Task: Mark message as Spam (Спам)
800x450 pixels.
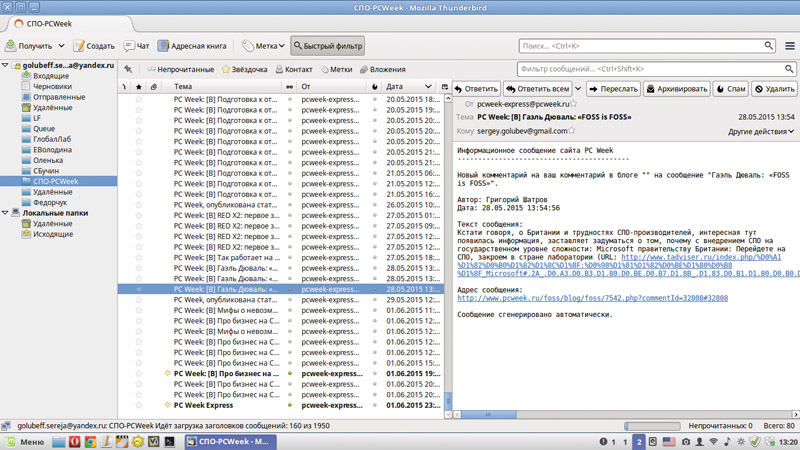Action: click(731, 89)
